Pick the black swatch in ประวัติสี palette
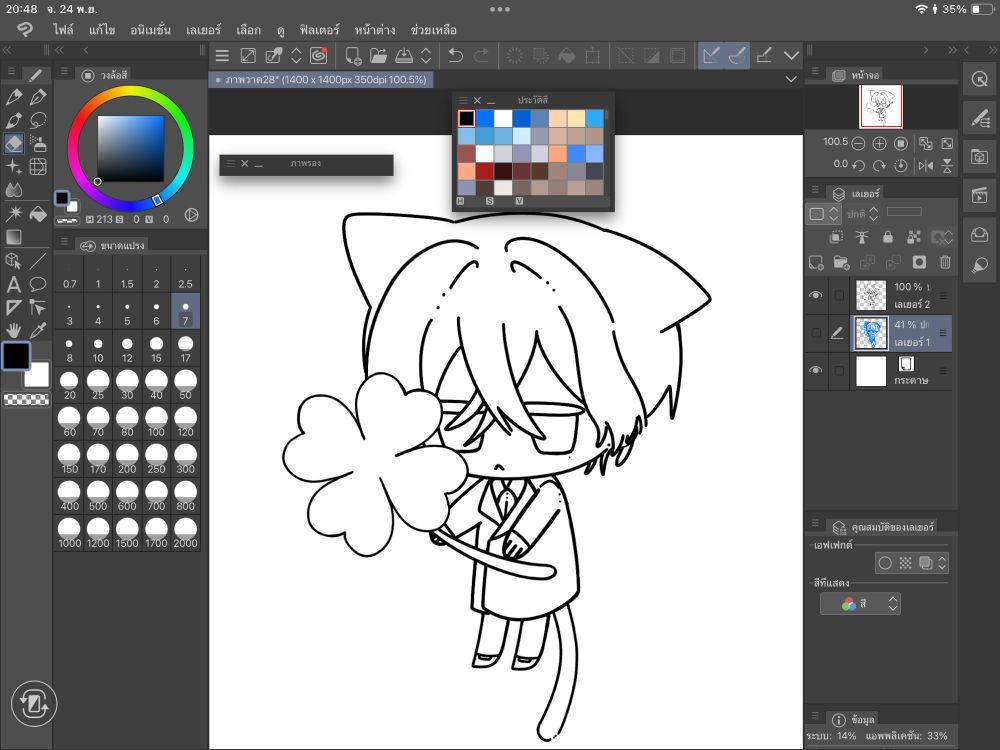The height and width of the screenshot is (750, 1000). [x=466, y=118]
